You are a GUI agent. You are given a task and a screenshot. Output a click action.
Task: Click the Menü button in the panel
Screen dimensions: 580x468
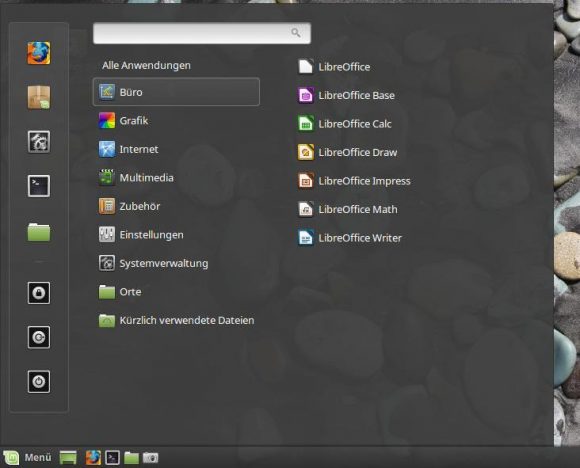tap(27, 458)
